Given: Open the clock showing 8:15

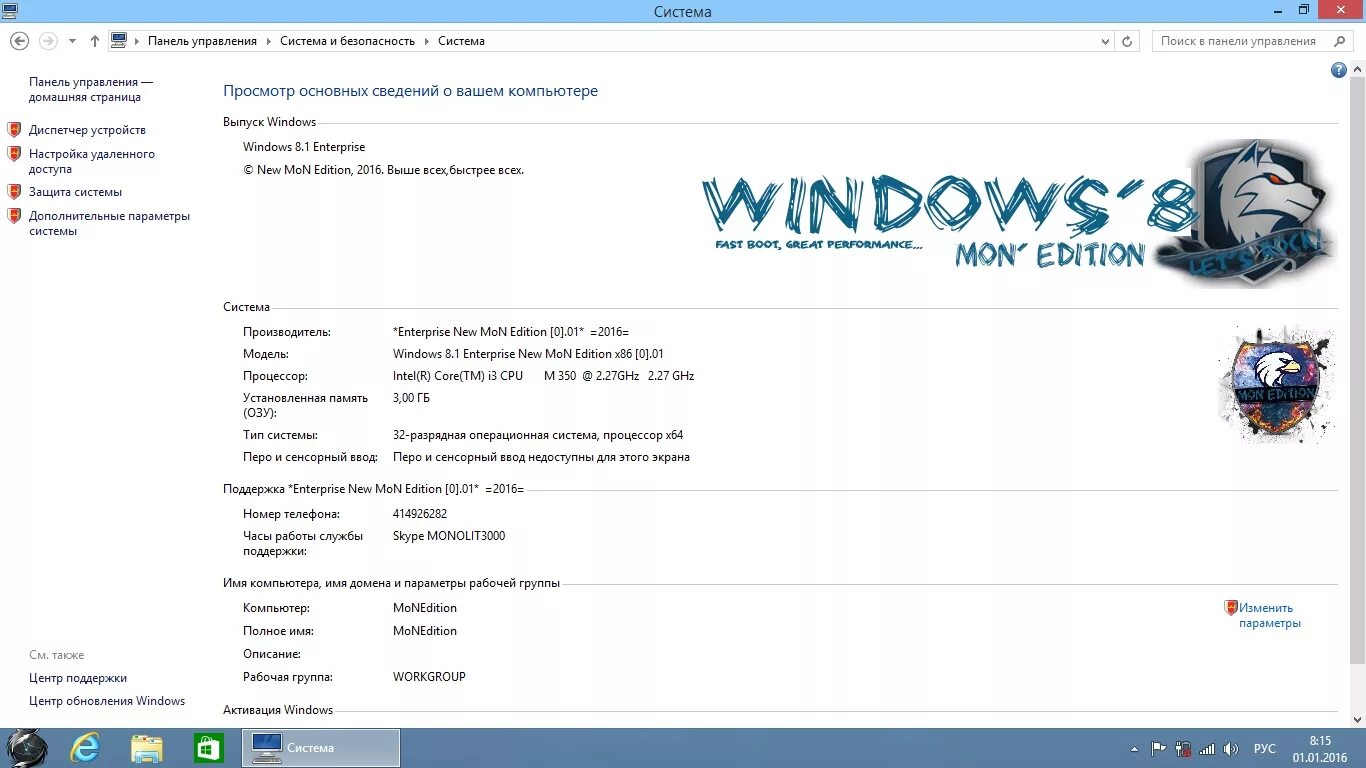Looking at the screenshot, I should (x=1320, y=749).
